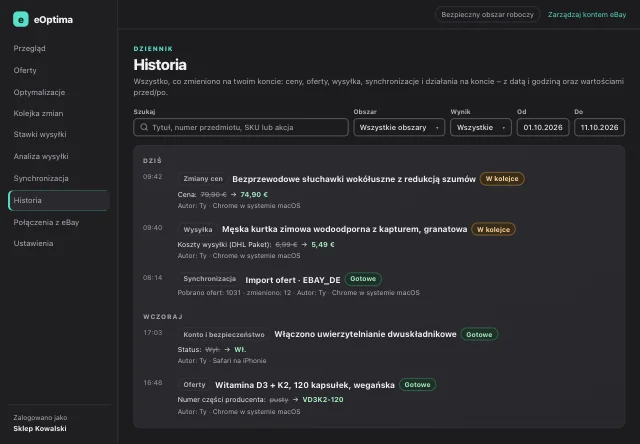Click the Bezpieczny obszar roboczy badge
Image resolution: width=640 pixels, height=444 pixels.
tap(487, 15)
